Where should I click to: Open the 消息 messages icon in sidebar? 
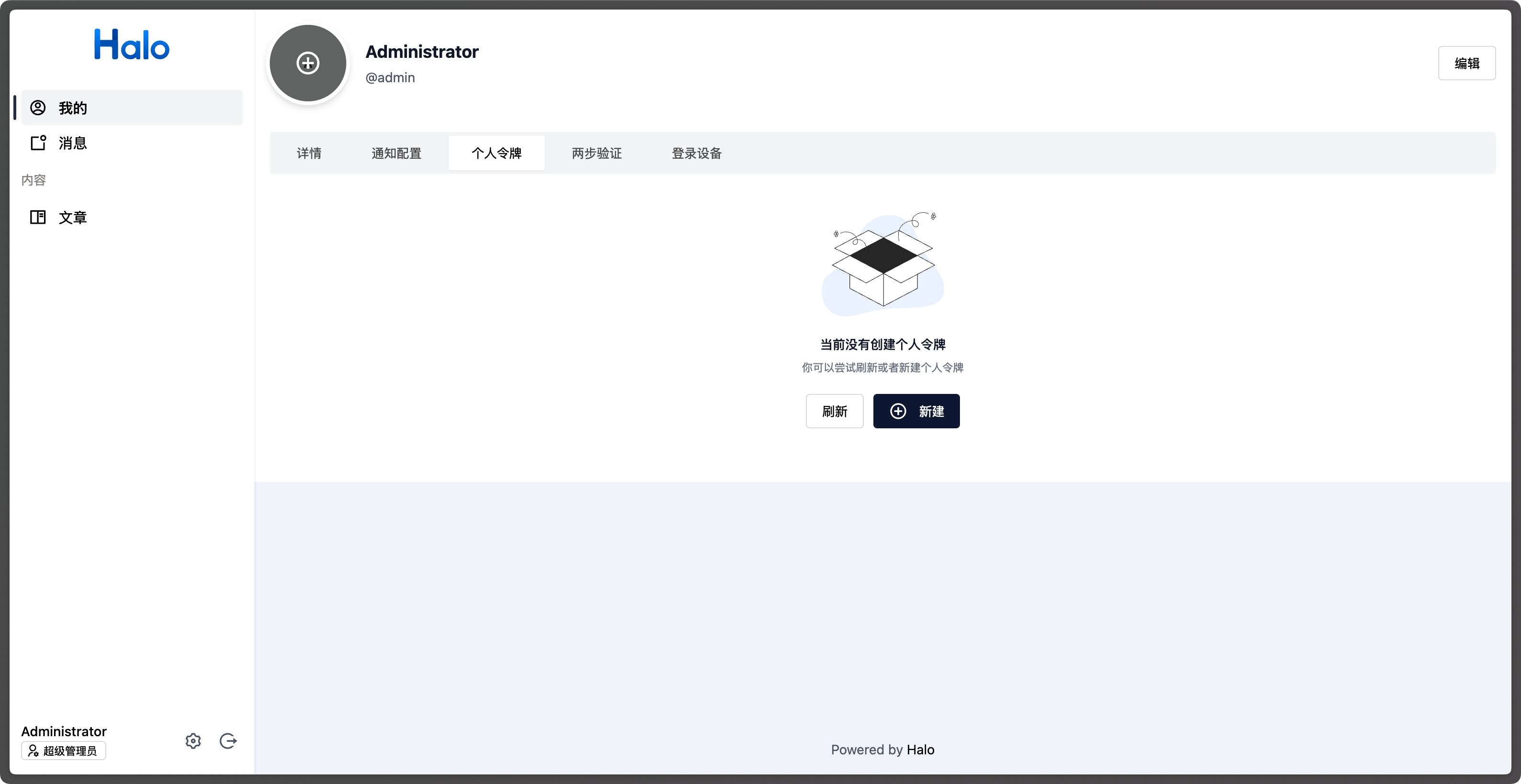[38, 142]
